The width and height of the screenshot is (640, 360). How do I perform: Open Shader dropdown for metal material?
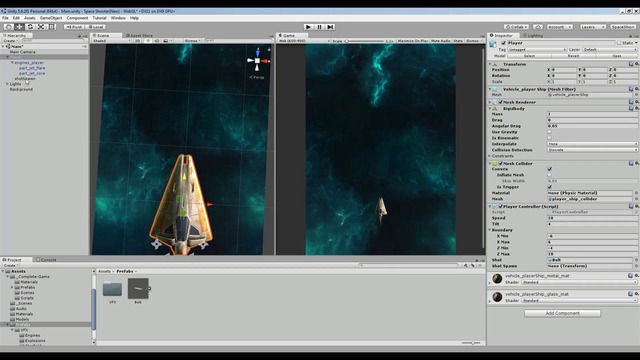point(580,282)
